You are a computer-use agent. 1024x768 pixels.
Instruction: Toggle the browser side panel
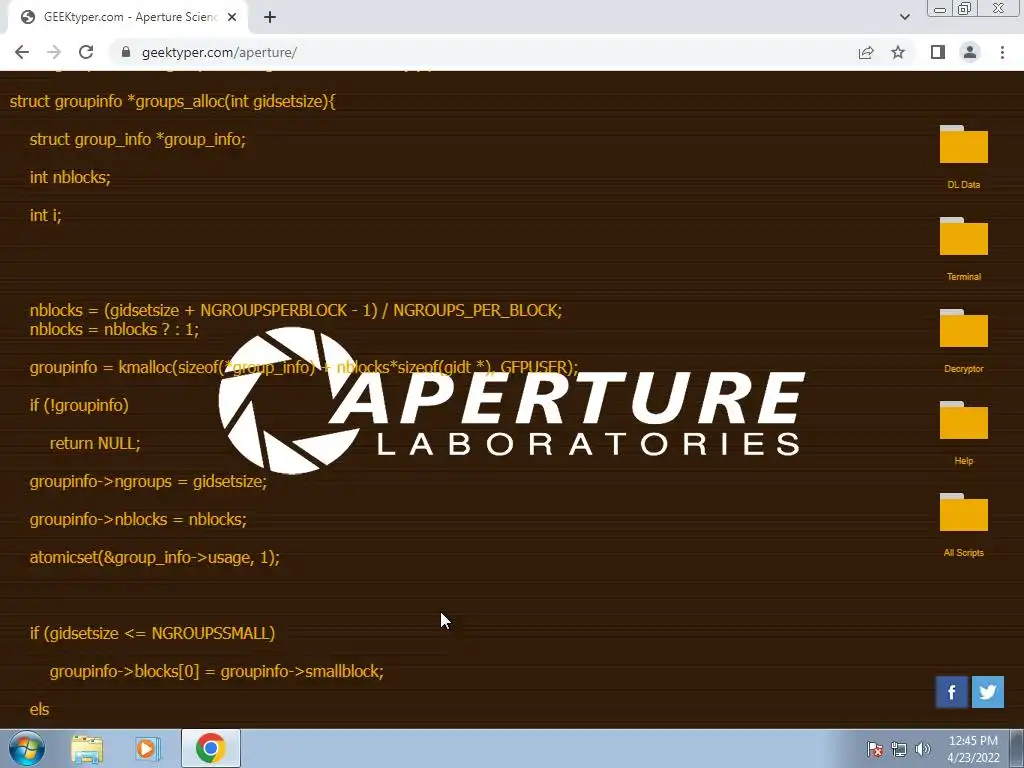click(x=938, y=52)
